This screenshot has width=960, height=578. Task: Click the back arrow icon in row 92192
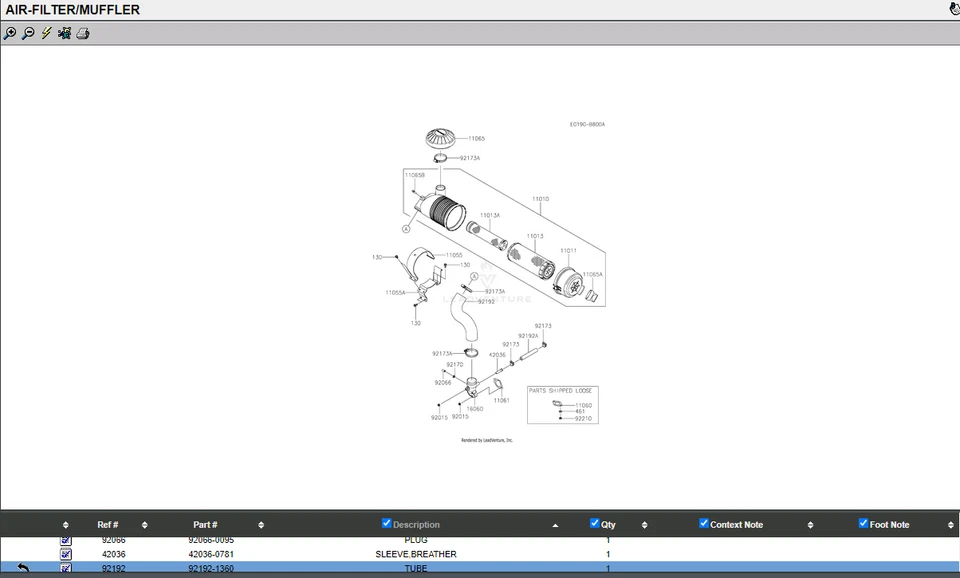[x=23, y=568]
